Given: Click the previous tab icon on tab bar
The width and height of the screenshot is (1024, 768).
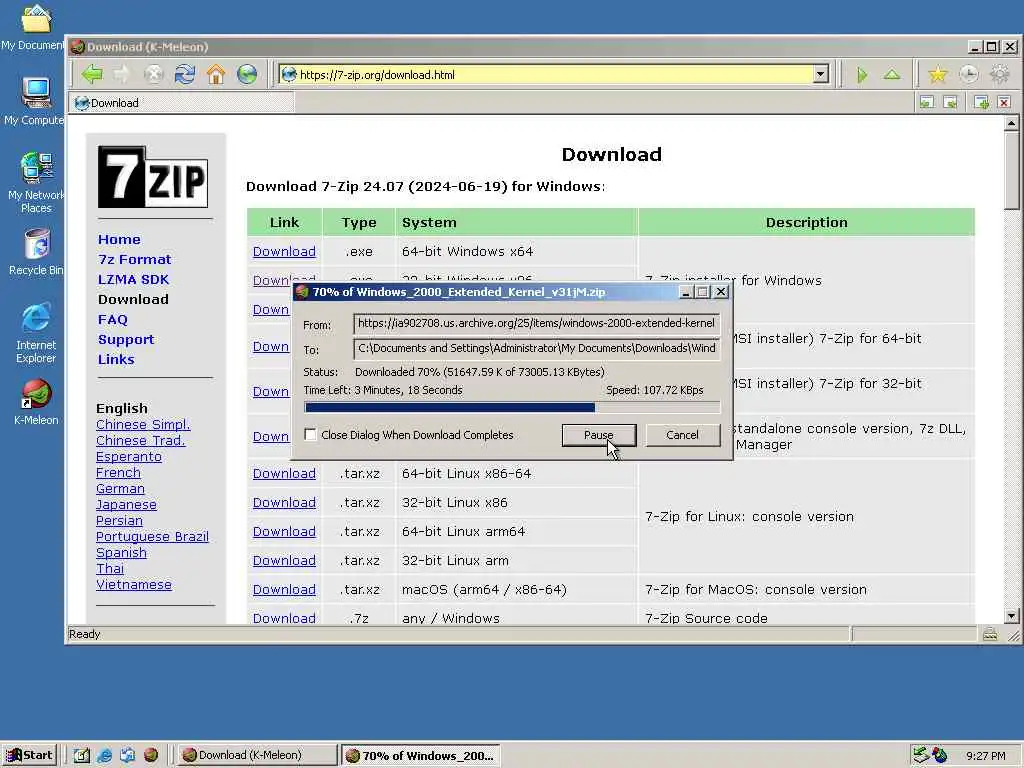Looking at the screenshot, I should [x=927, y=102].
